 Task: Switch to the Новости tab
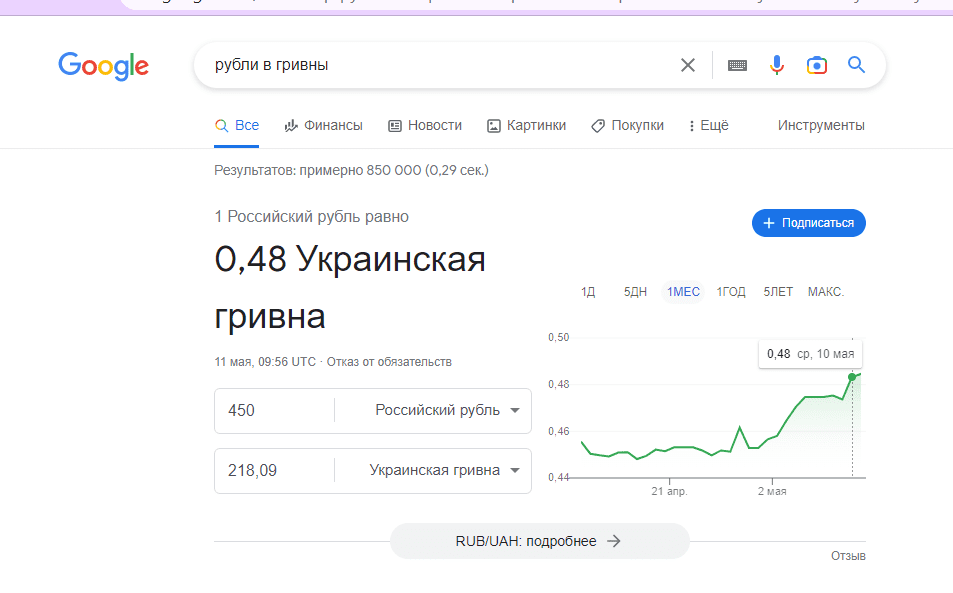[x=425, y=126]
